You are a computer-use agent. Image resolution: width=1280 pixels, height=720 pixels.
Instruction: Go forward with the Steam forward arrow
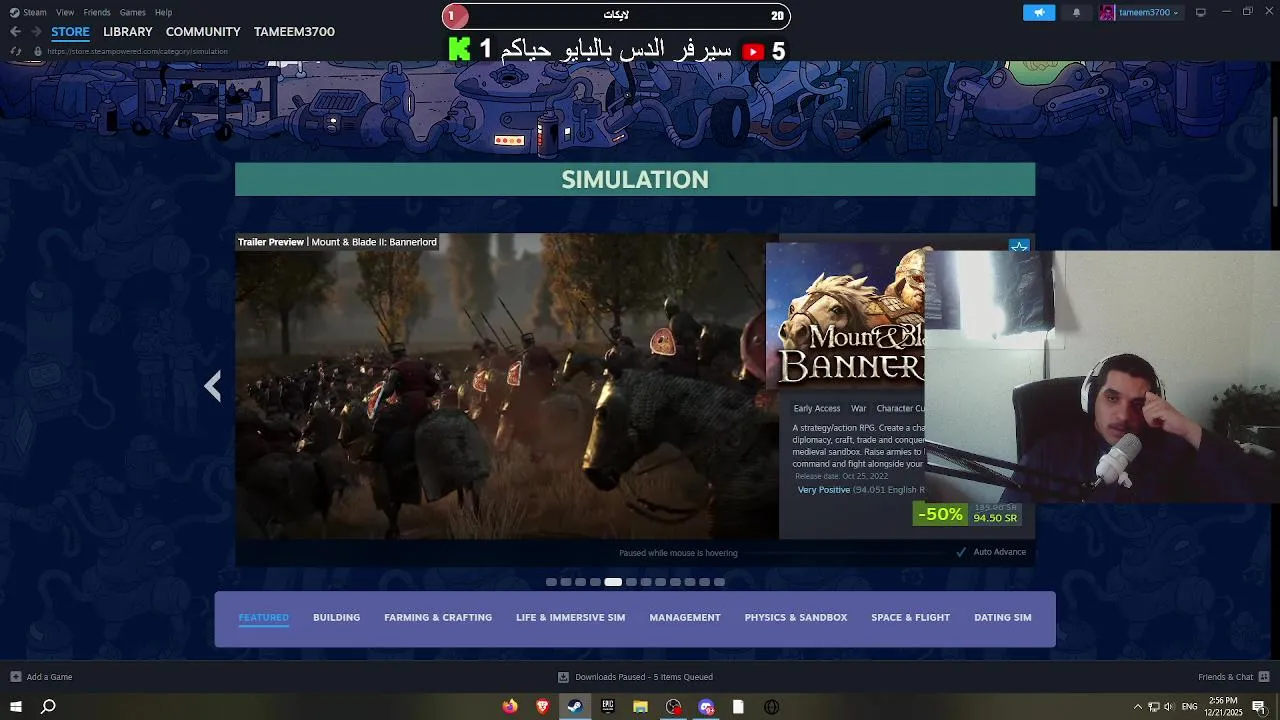click(36, 32)
